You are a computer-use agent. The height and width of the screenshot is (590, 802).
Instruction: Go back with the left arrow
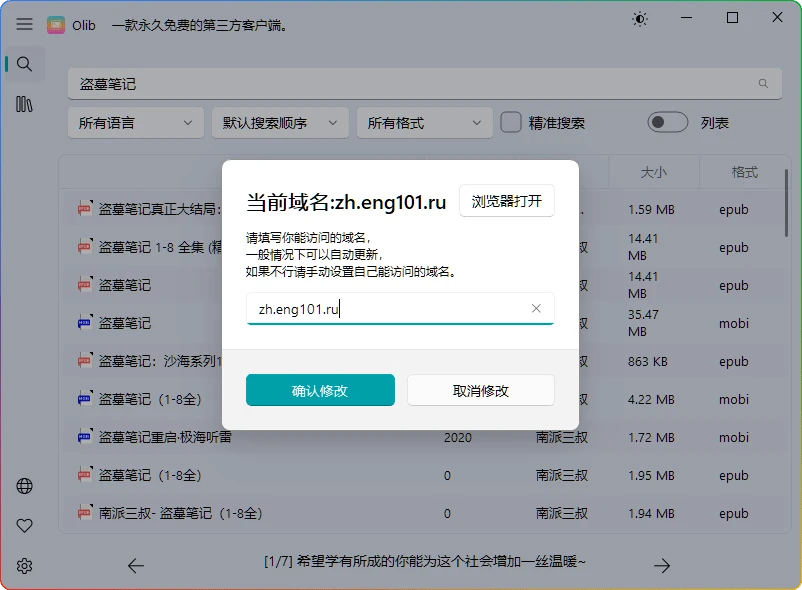(x=136, y=566)
